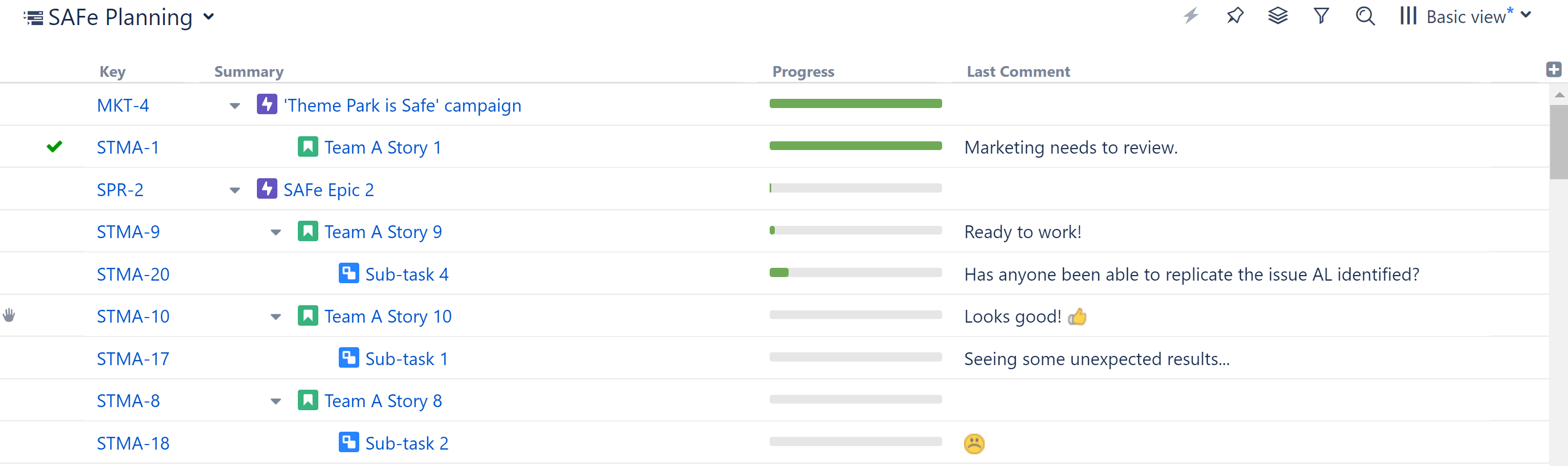Image resolution: width=1568 pixels, height=466 pixels.
Task: Click the add column plus icon
Action: [x=1553, y=69]
